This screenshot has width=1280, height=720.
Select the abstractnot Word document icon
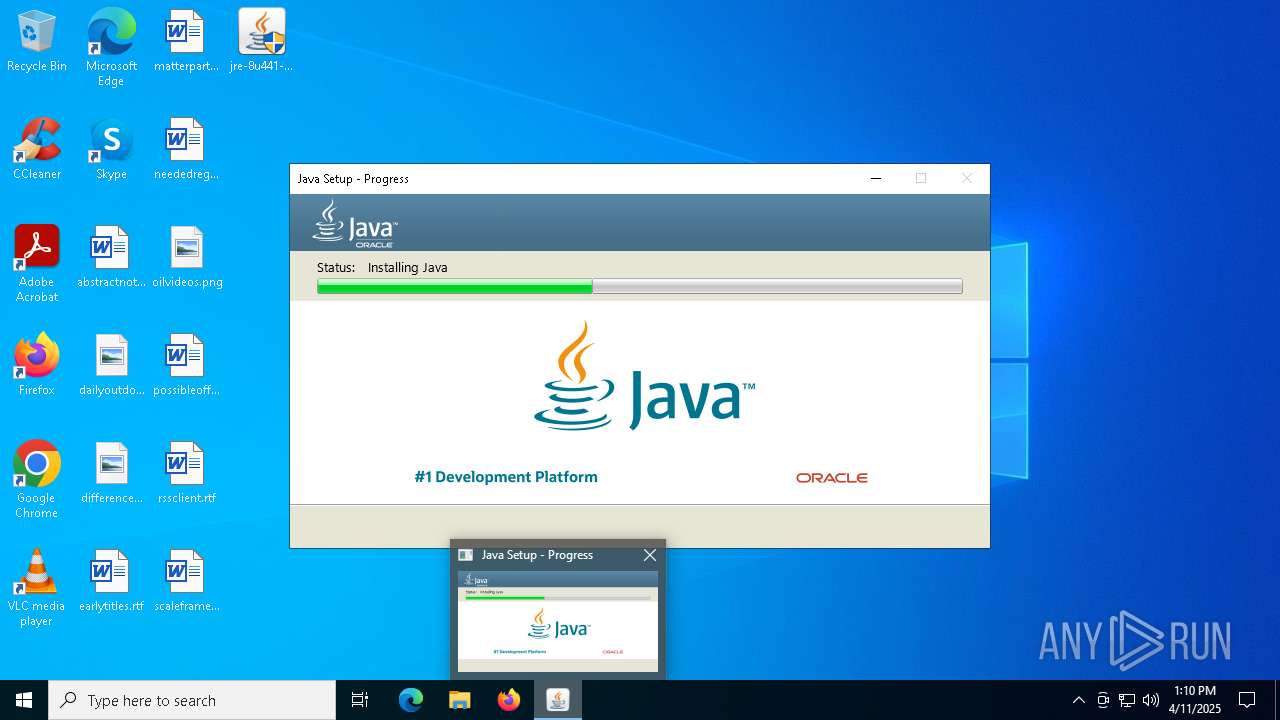pyautogui.click(x=111, y=257)
